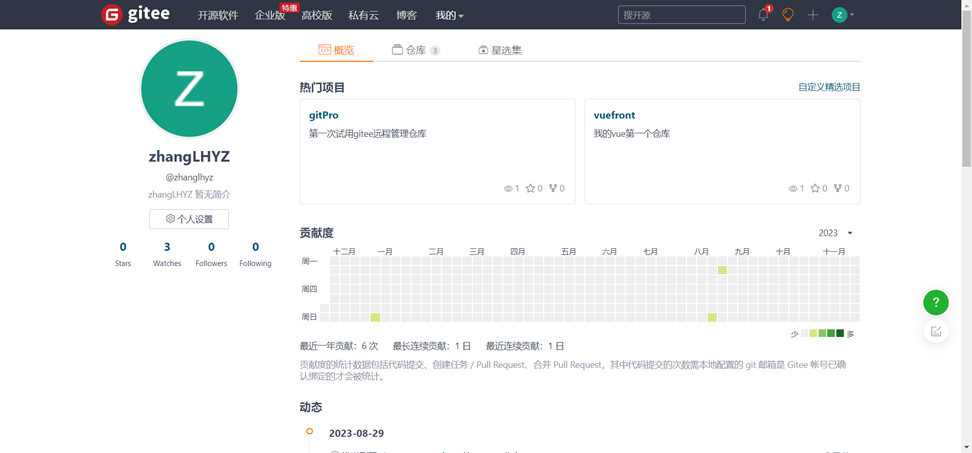Screen dimensions: 972x453
Task: Open 私有云 menu item
Action: (363, 15)
